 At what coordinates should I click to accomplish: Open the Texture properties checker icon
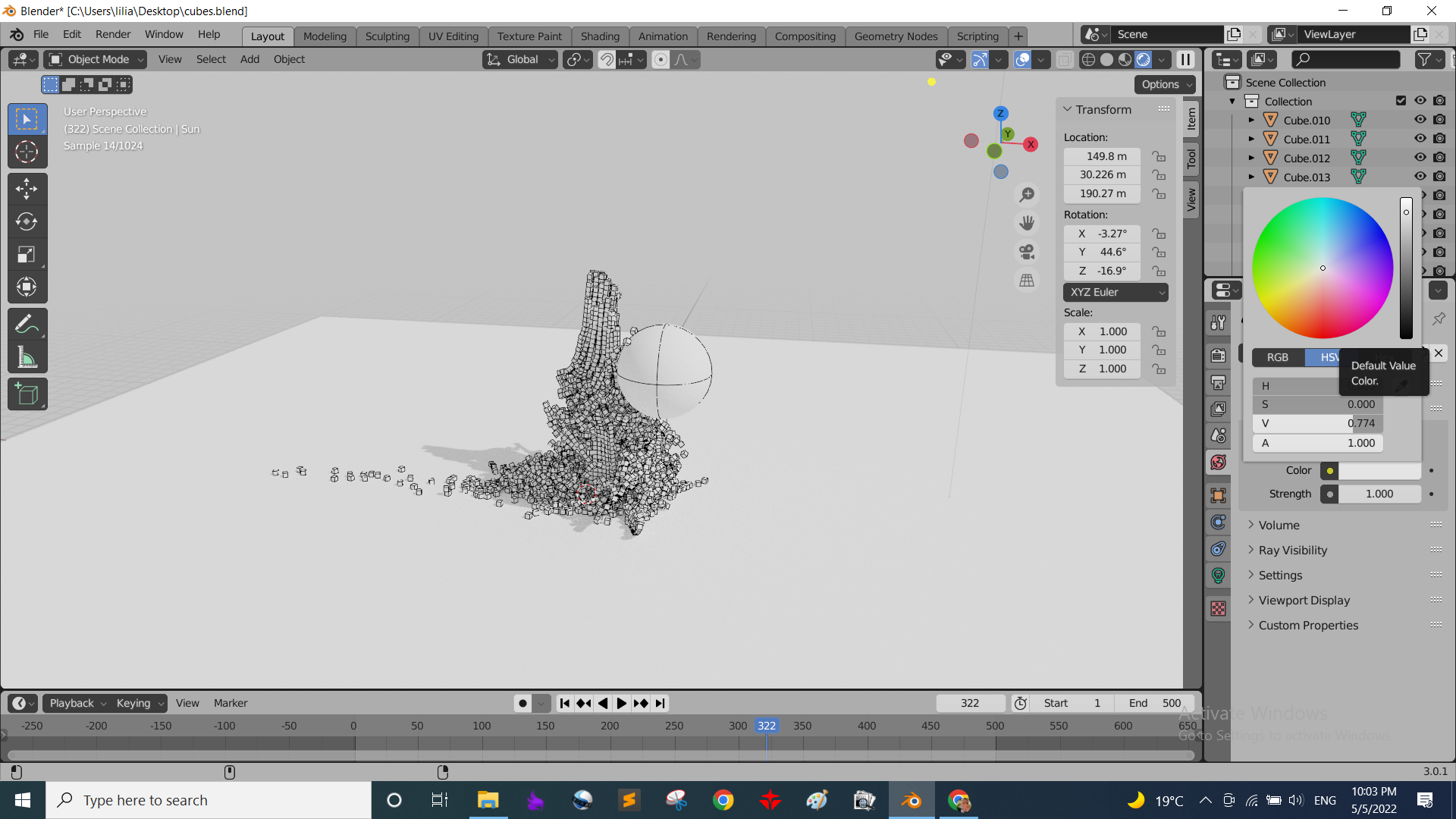1218,608
